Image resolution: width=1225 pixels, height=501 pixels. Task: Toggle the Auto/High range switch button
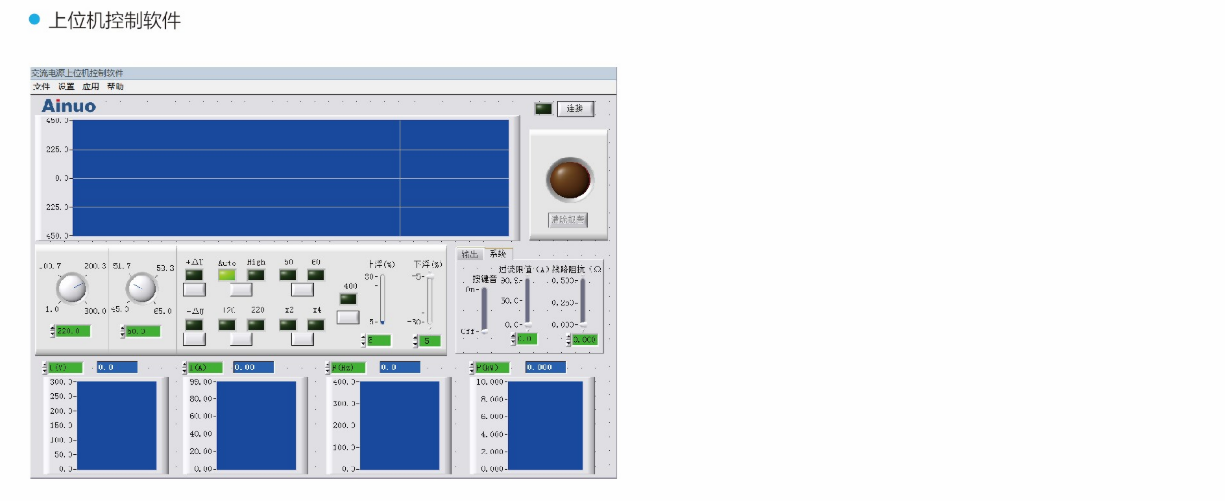click(x=241, y=290)
